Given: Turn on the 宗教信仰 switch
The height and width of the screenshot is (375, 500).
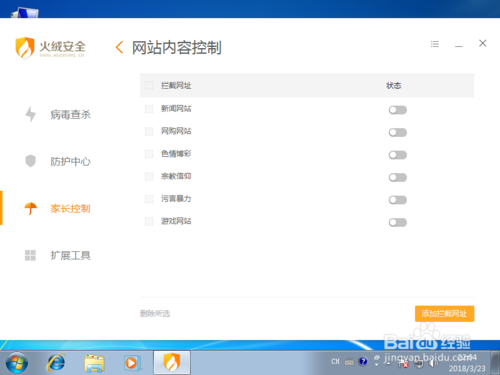Looking at the screenshot, I should [x=398, y=177].
